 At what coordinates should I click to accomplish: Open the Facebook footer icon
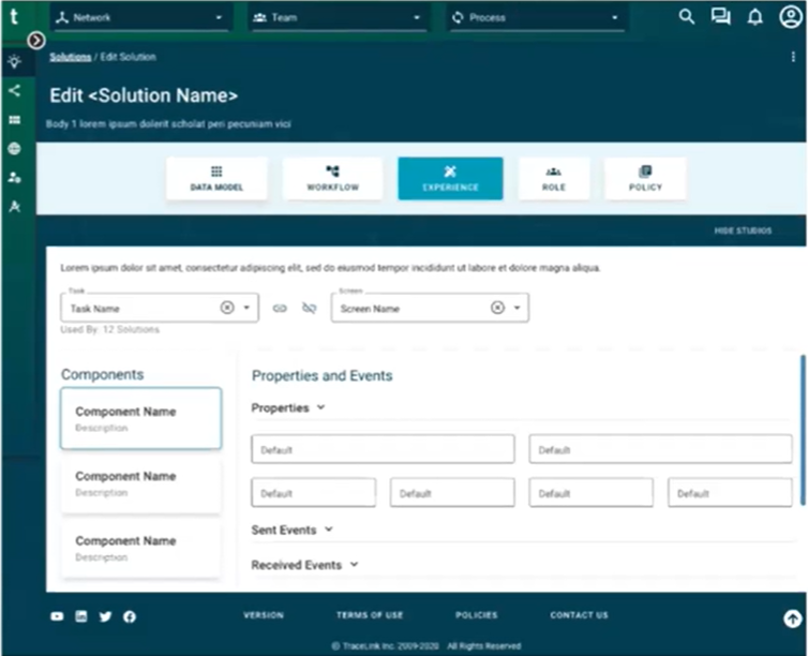129,616
